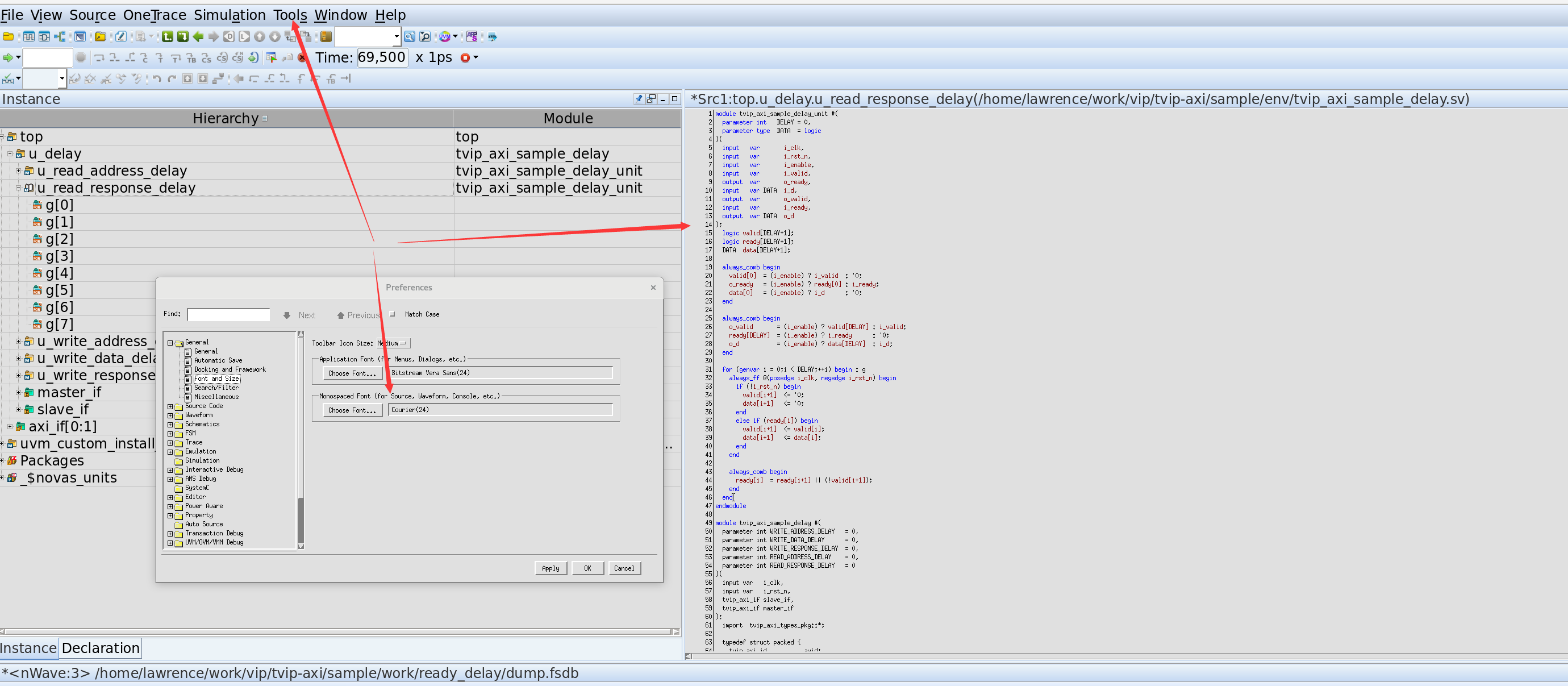The height and width of the screenshot is (686, 1568).
Task: Click the waveform checkmark icon
Action: [x=8, y=78]
